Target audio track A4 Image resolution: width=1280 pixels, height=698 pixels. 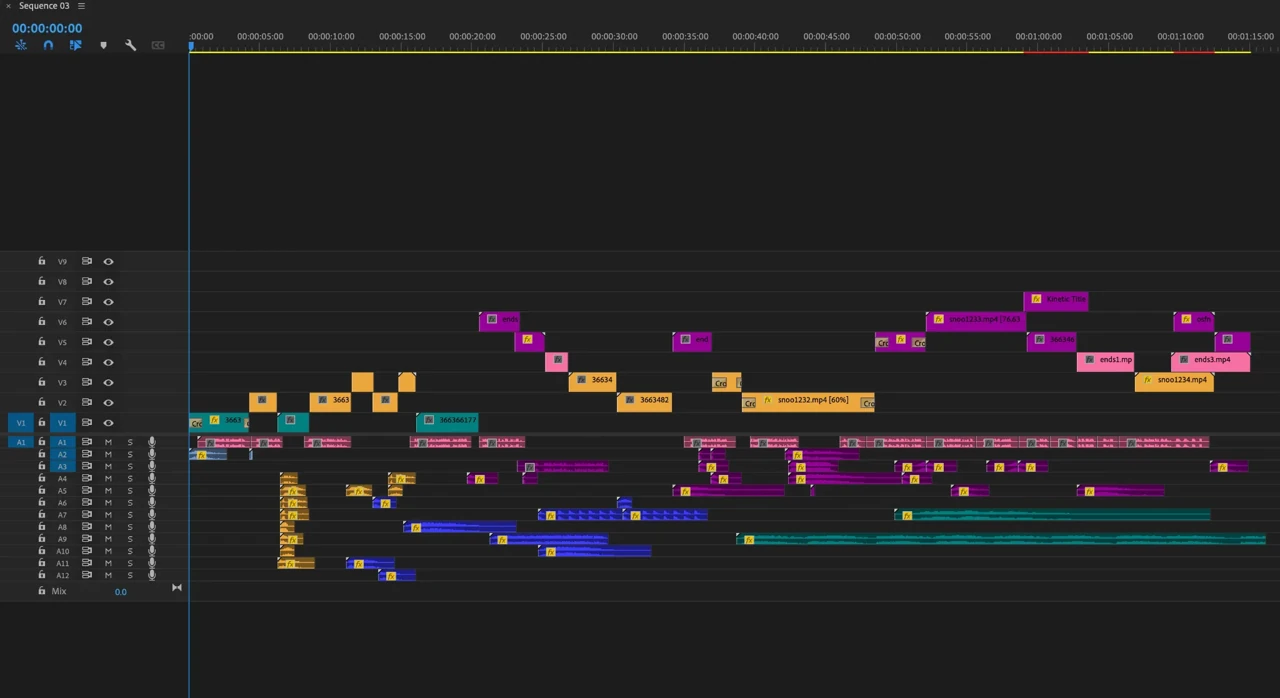[x=62, y=478]
